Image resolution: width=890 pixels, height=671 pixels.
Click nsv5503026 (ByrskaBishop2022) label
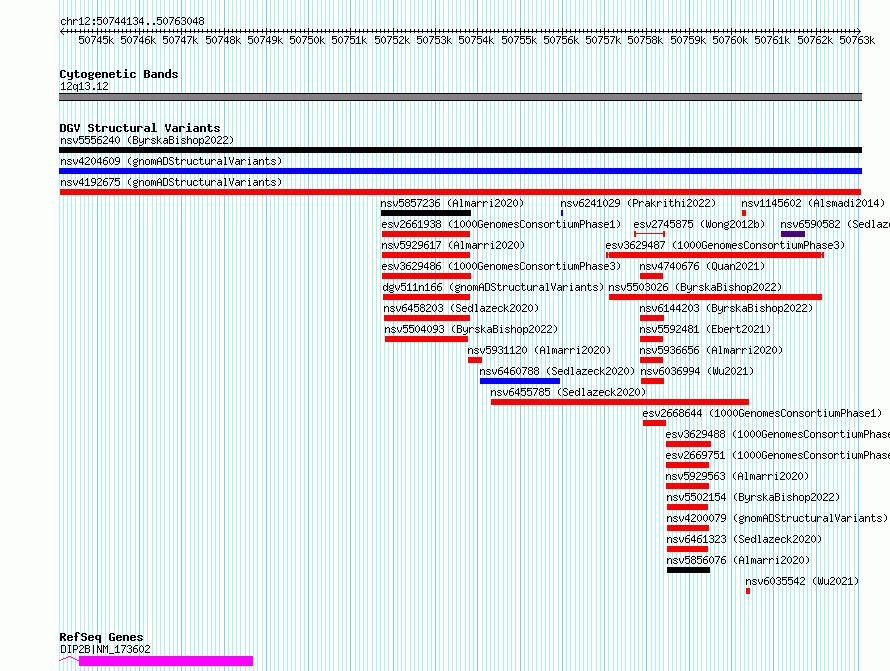point(695,287)
